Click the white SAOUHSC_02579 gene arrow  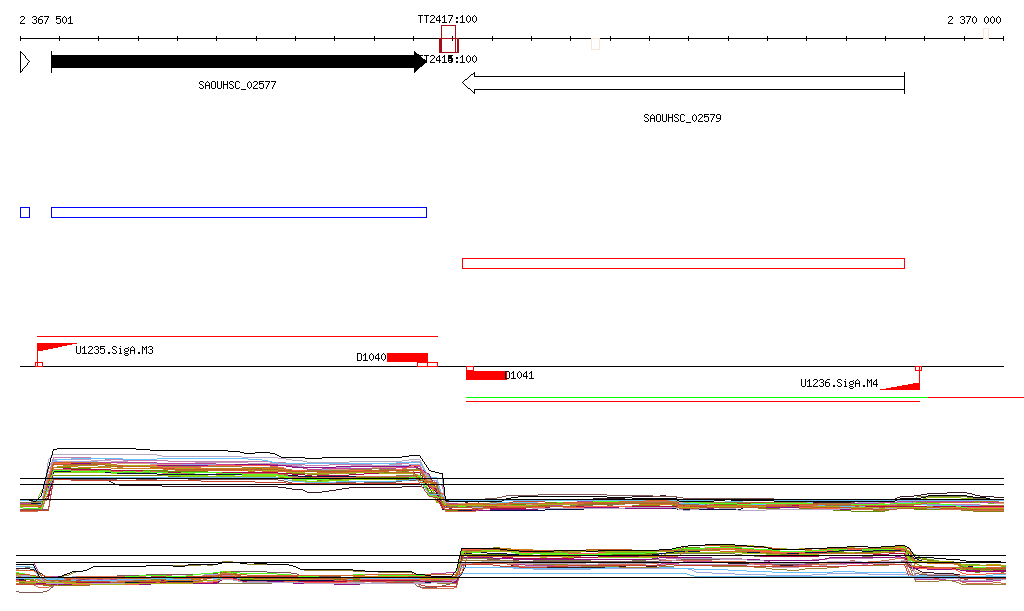click(x=683, y=84)
